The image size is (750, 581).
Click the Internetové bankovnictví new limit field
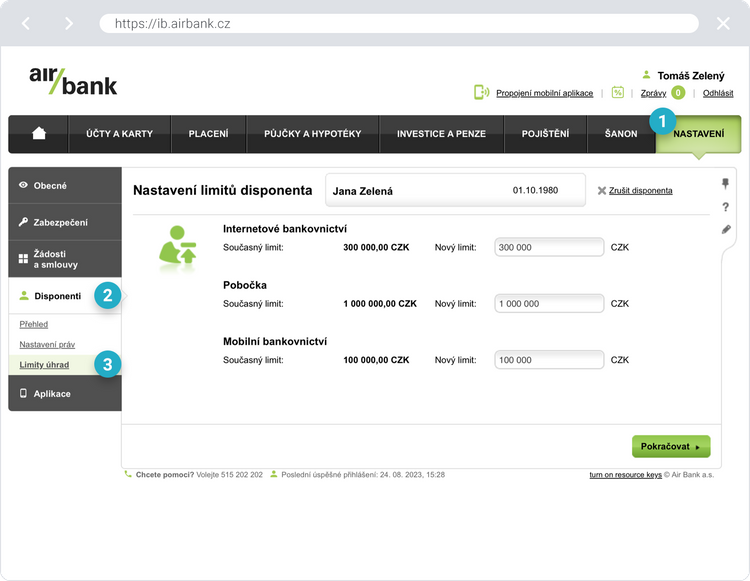549,248
